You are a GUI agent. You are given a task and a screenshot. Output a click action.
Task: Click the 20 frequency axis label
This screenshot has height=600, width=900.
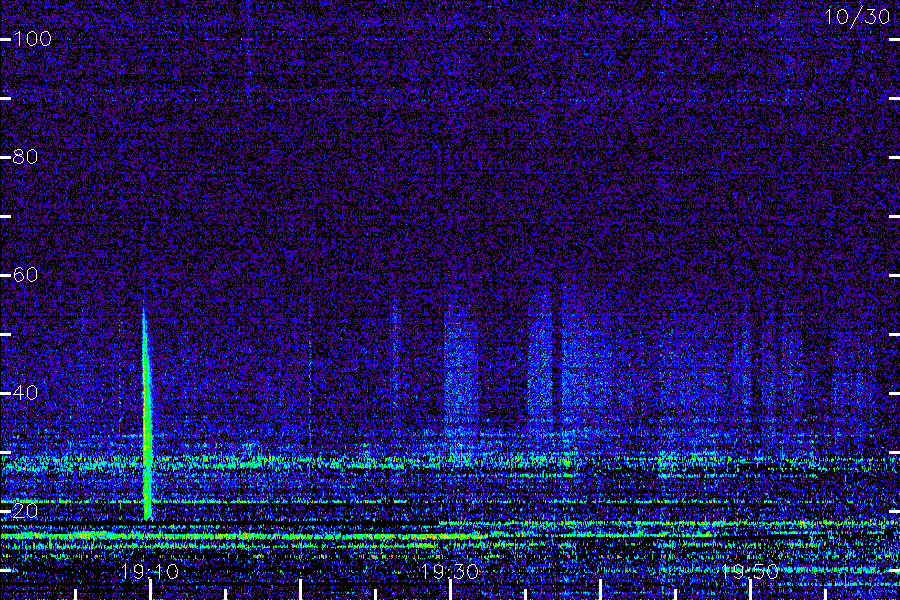click(x=25, y=510)
